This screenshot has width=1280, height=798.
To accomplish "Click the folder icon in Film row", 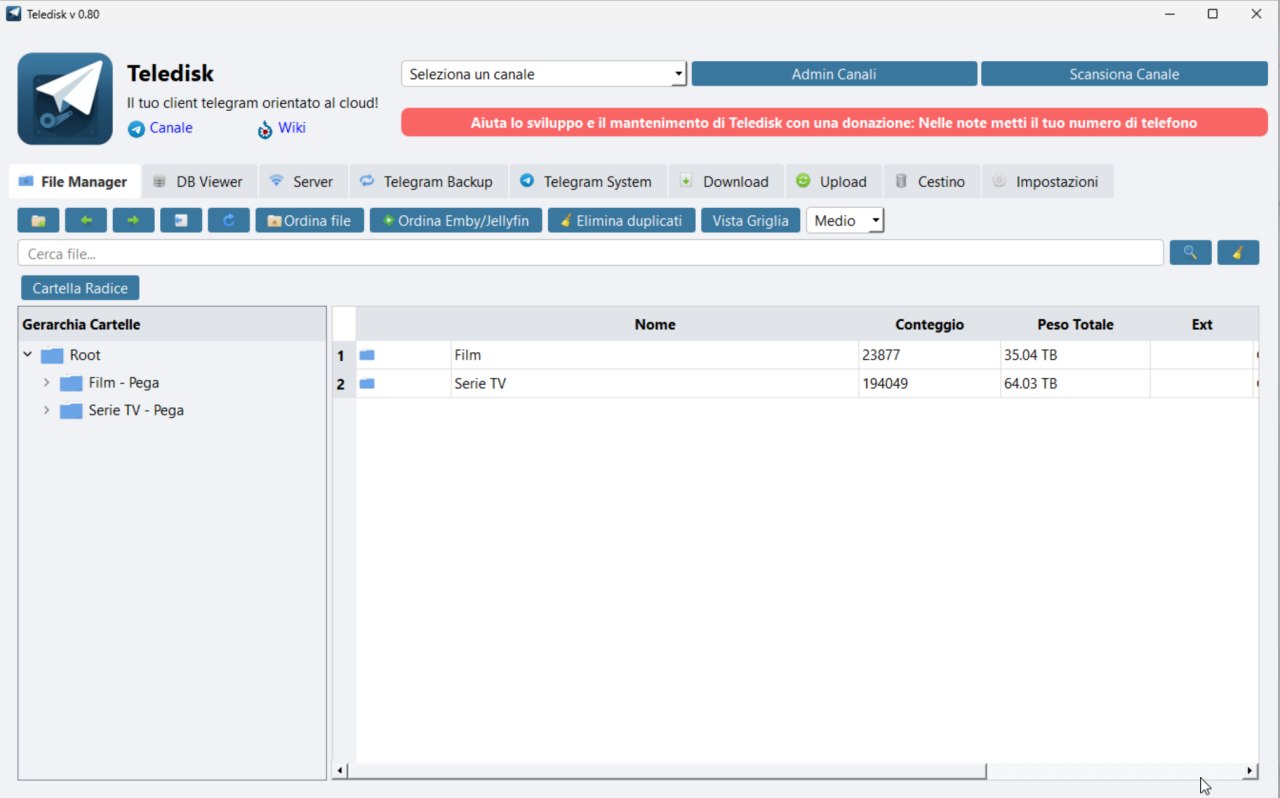I will (367, 355).
